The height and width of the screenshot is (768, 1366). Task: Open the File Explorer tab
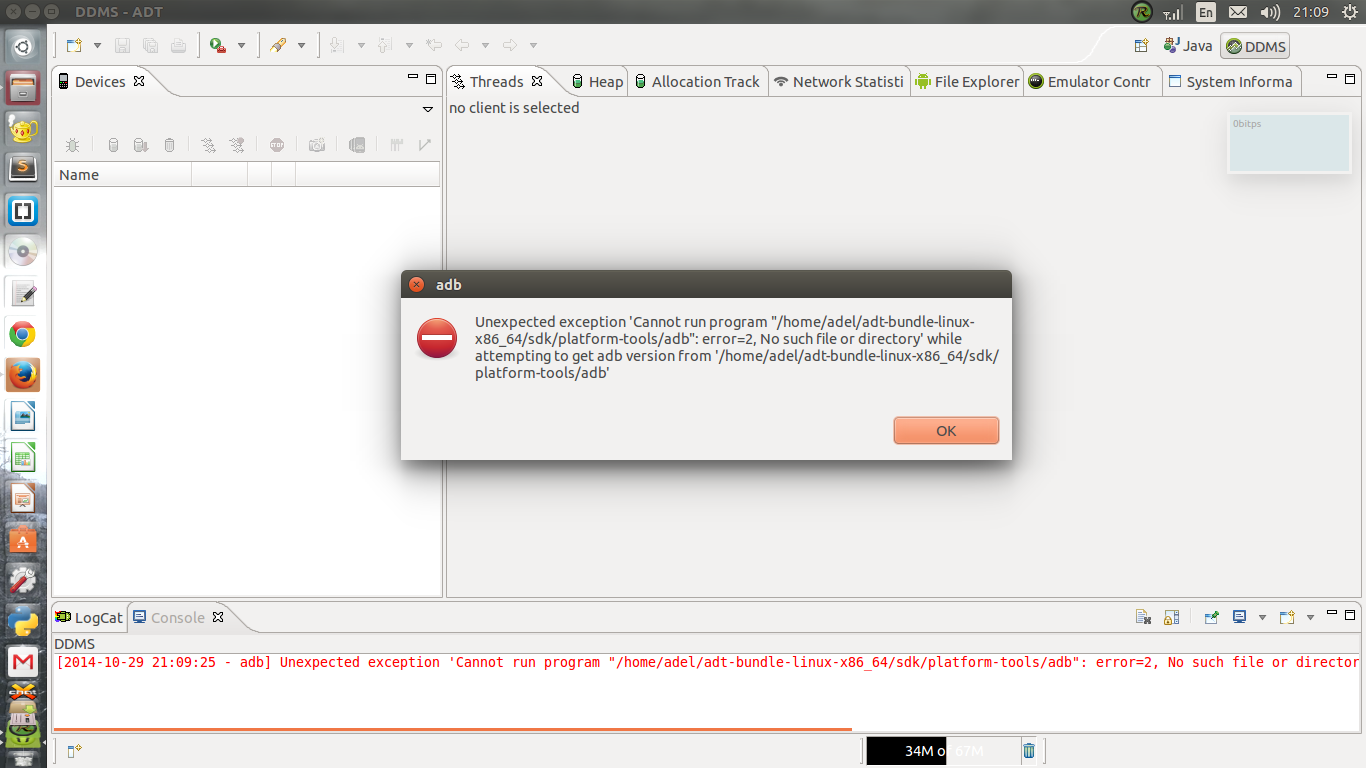pyautogui.click(x=967, y=82)
